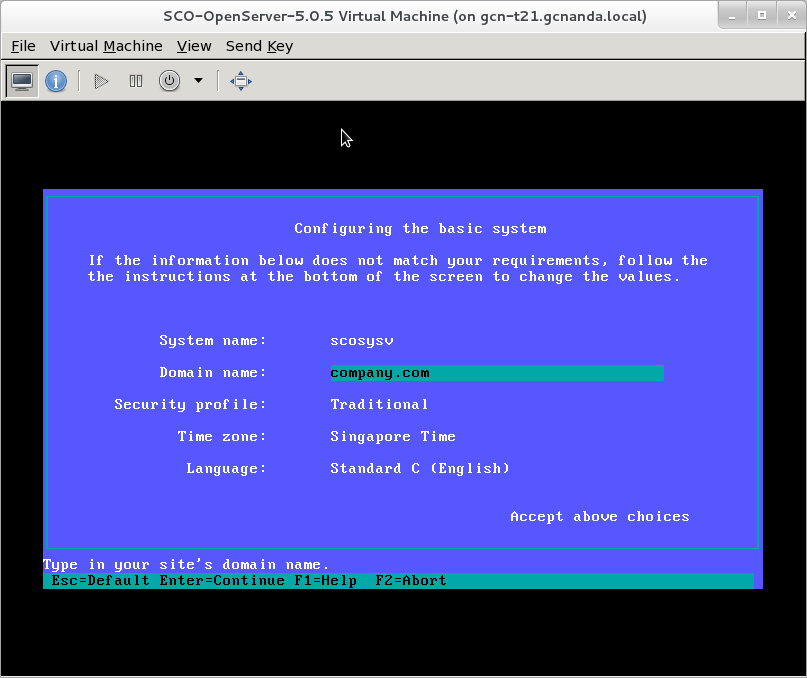Screen dimensions: 807x678
Task: Switch to fullscreen view
Action: 240,81
